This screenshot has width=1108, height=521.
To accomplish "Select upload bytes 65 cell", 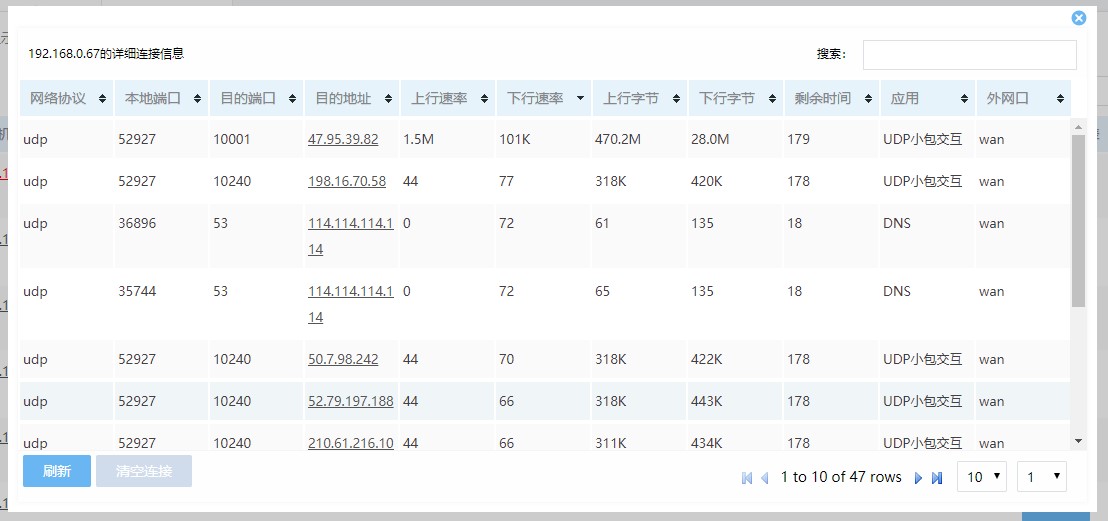I will pyautogui.click(x=640, y=304).
